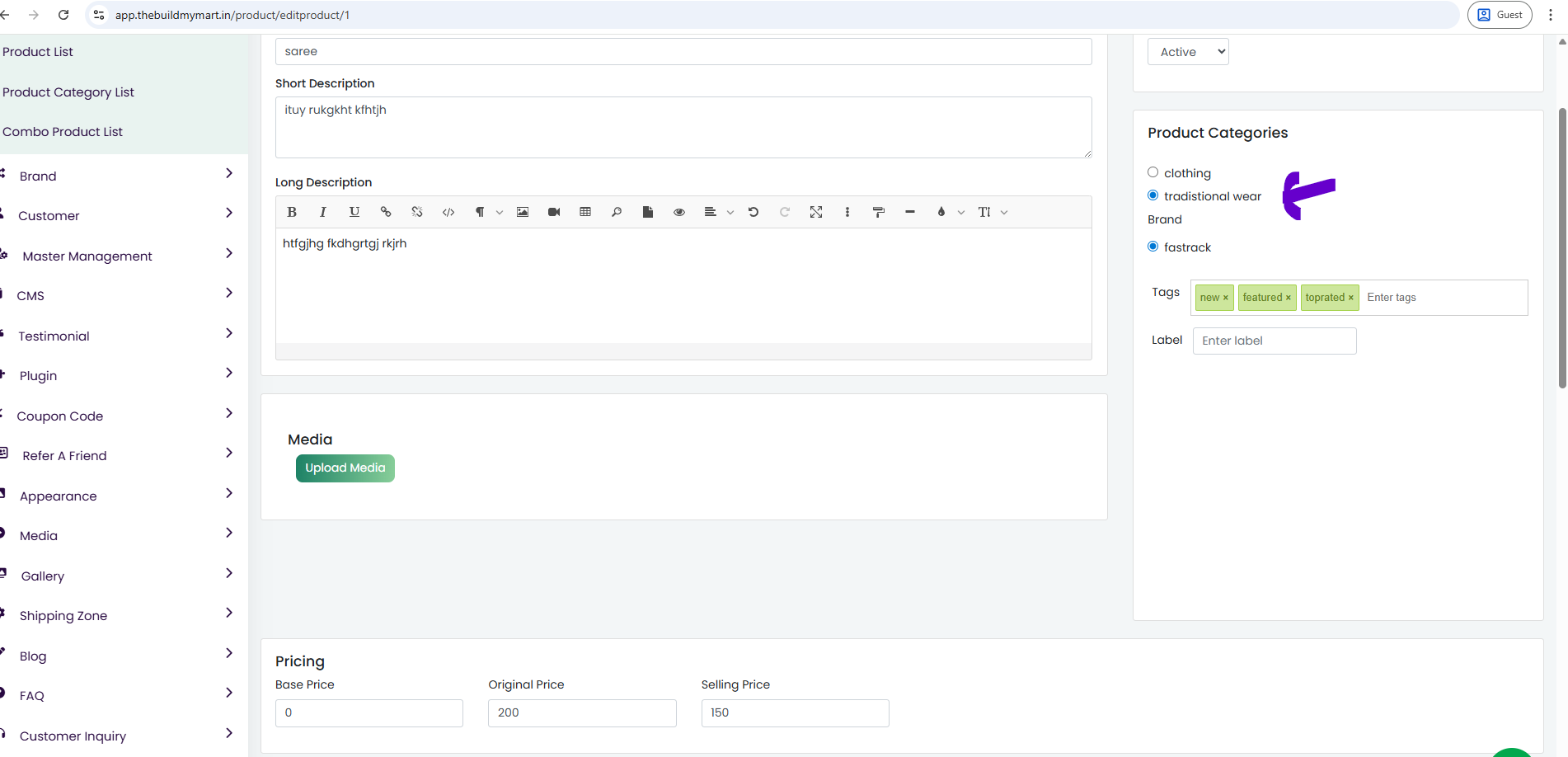The image size is (1568, 757).
Task: Click the Selling Price field
Action: [x=796, y=713]
